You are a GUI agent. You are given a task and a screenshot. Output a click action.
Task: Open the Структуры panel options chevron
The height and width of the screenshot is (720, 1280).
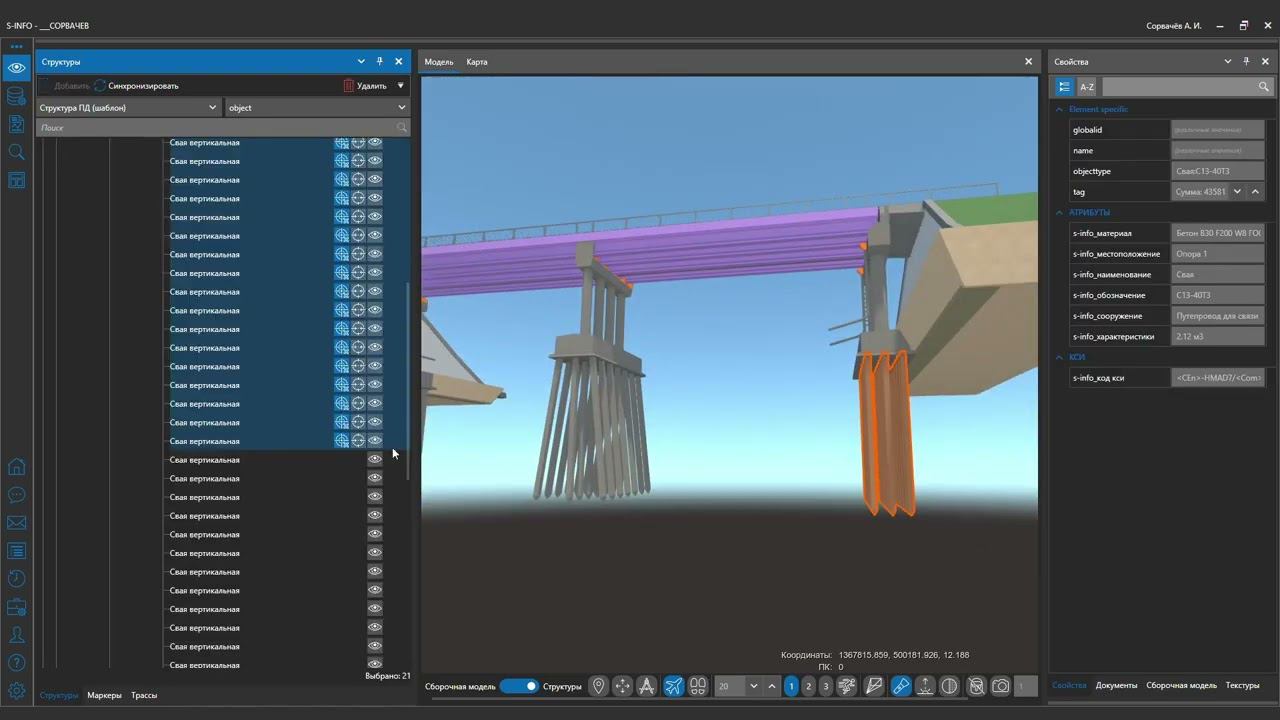pyautogui.click(x=361, y=62)
